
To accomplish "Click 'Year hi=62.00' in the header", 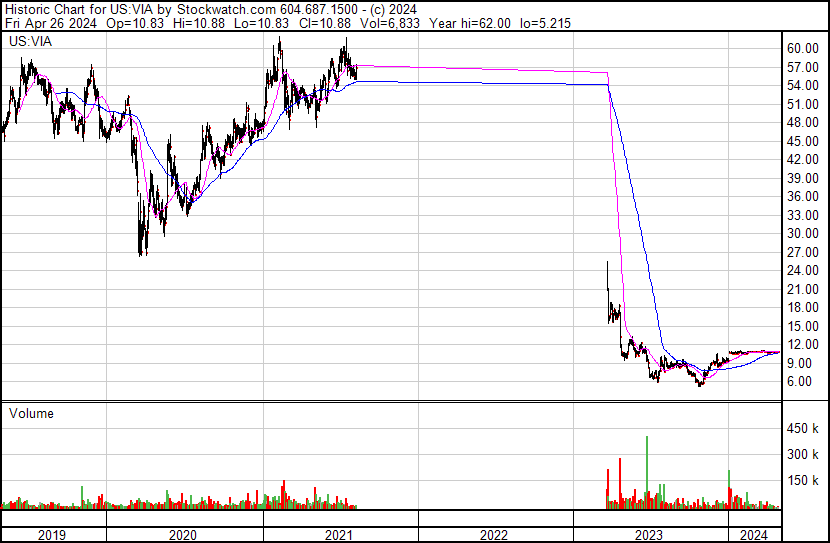I will [470, 23].
